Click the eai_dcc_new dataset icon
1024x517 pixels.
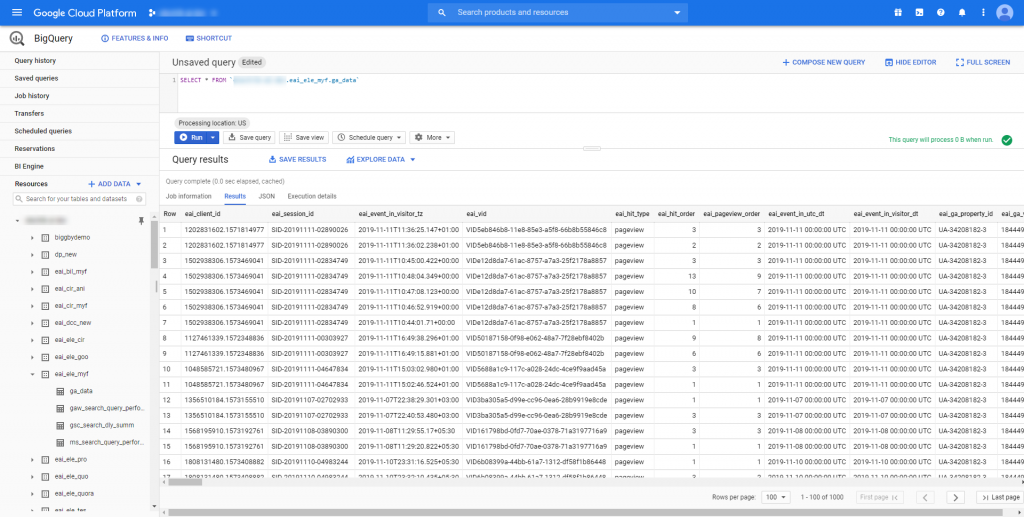click(x=45, y=322)
